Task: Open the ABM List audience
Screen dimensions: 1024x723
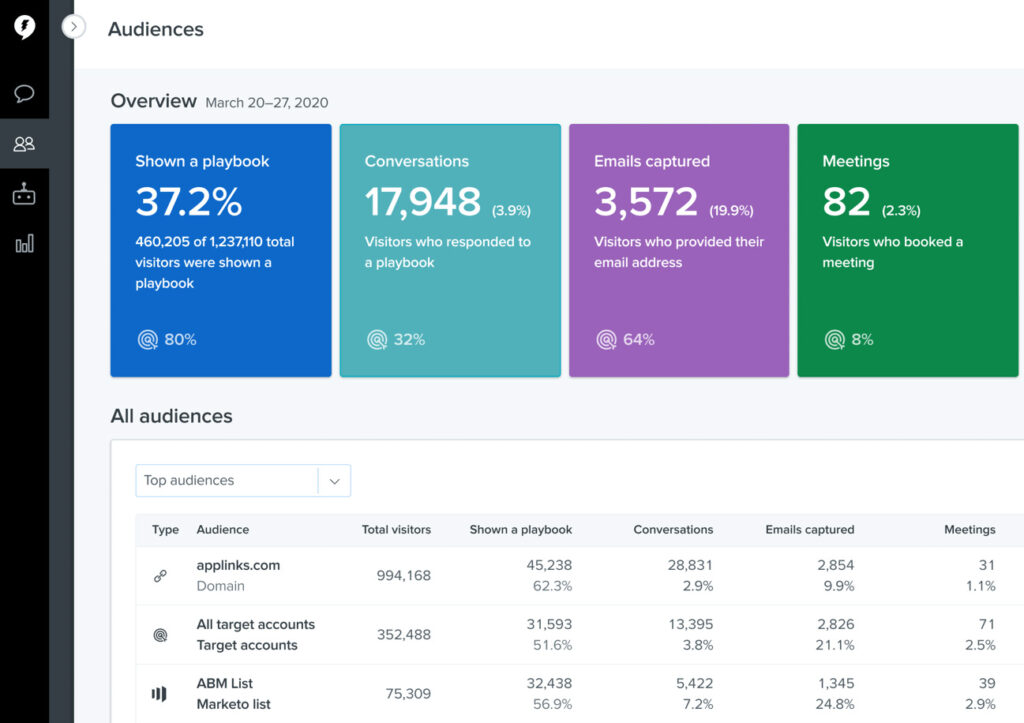Action: (x=225, y=683)
